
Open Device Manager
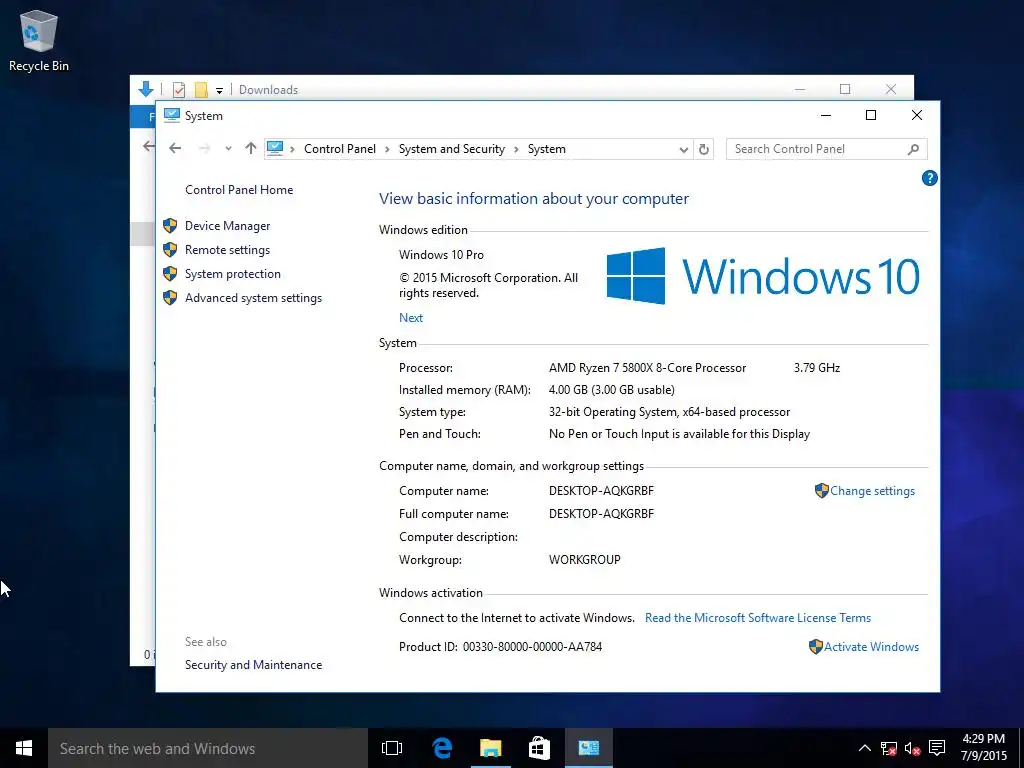click(x=227, y=226)
